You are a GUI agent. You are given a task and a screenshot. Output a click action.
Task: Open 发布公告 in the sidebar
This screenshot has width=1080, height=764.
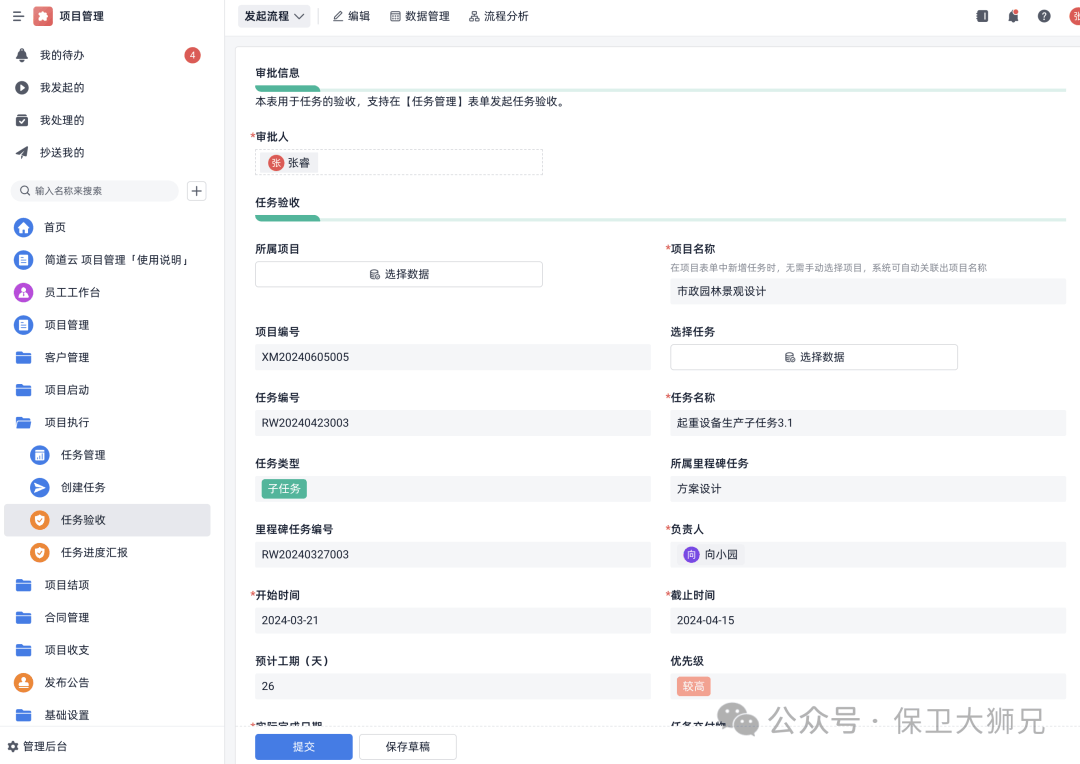[67, 683]
